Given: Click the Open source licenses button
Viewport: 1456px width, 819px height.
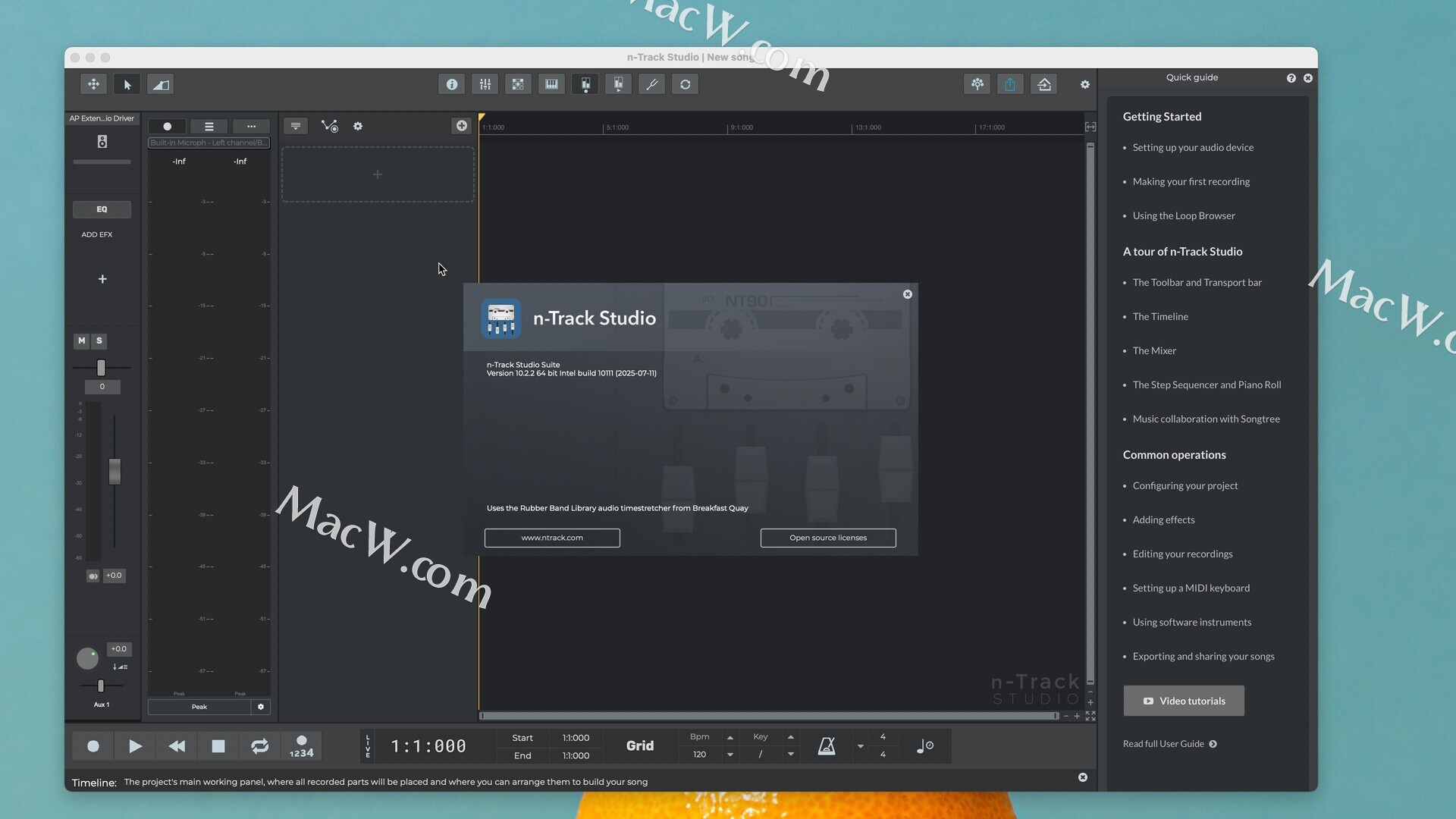Looking at the screenshot, I should coord(828,538).
